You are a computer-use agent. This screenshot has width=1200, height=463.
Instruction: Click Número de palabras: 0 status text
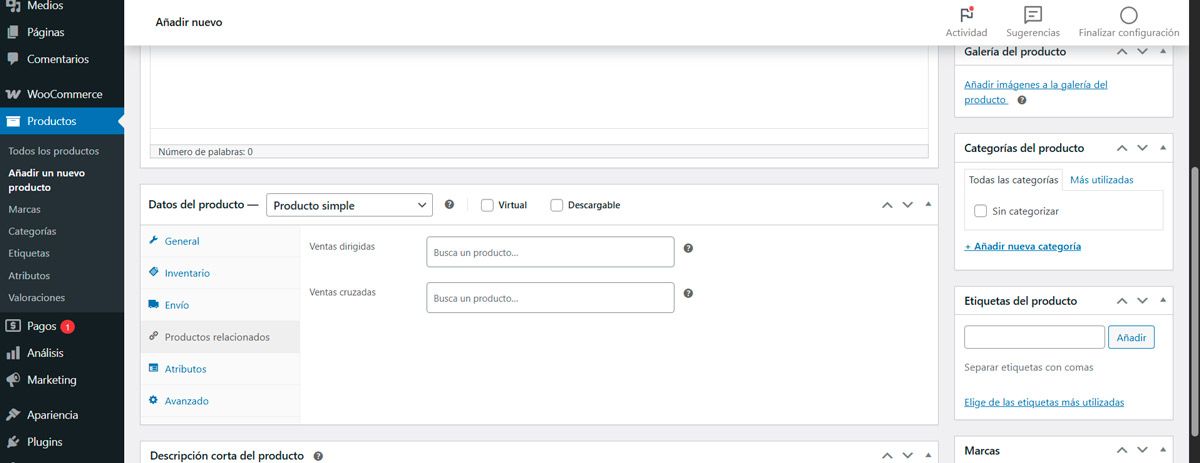[x=205, y=152]
